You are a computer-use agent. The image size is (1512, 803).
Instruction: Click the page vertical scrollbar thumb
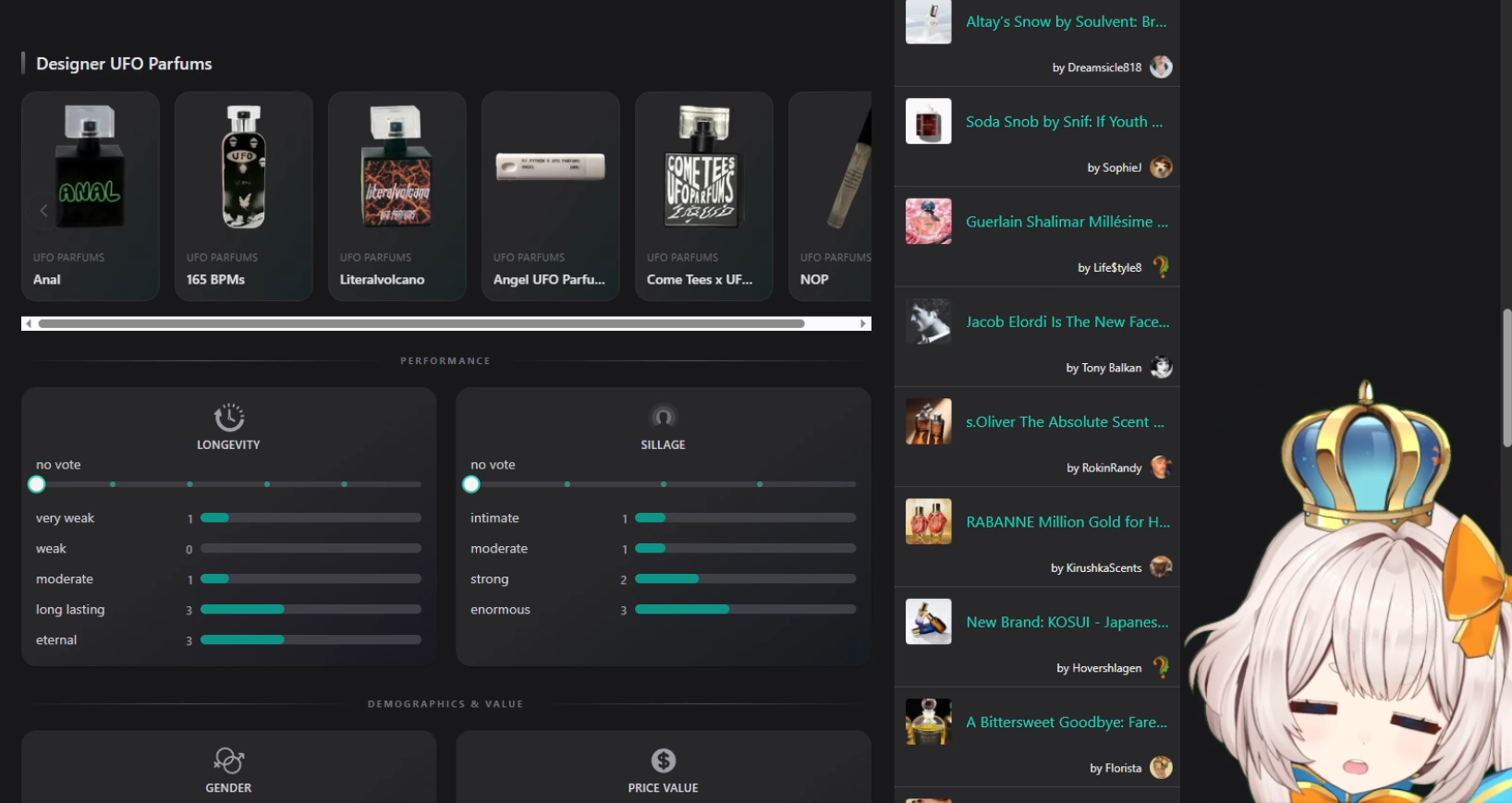click(x=1506, y=377)
